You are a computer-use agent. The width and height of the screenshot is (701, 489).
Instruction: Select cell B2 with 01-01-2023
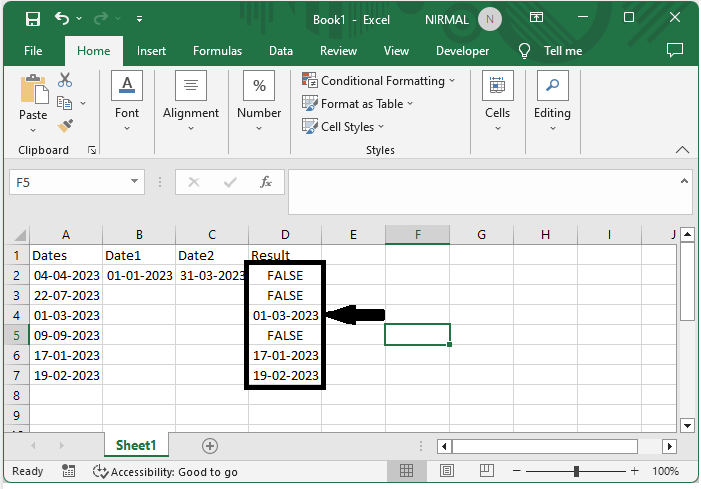(x=139, y=275)
